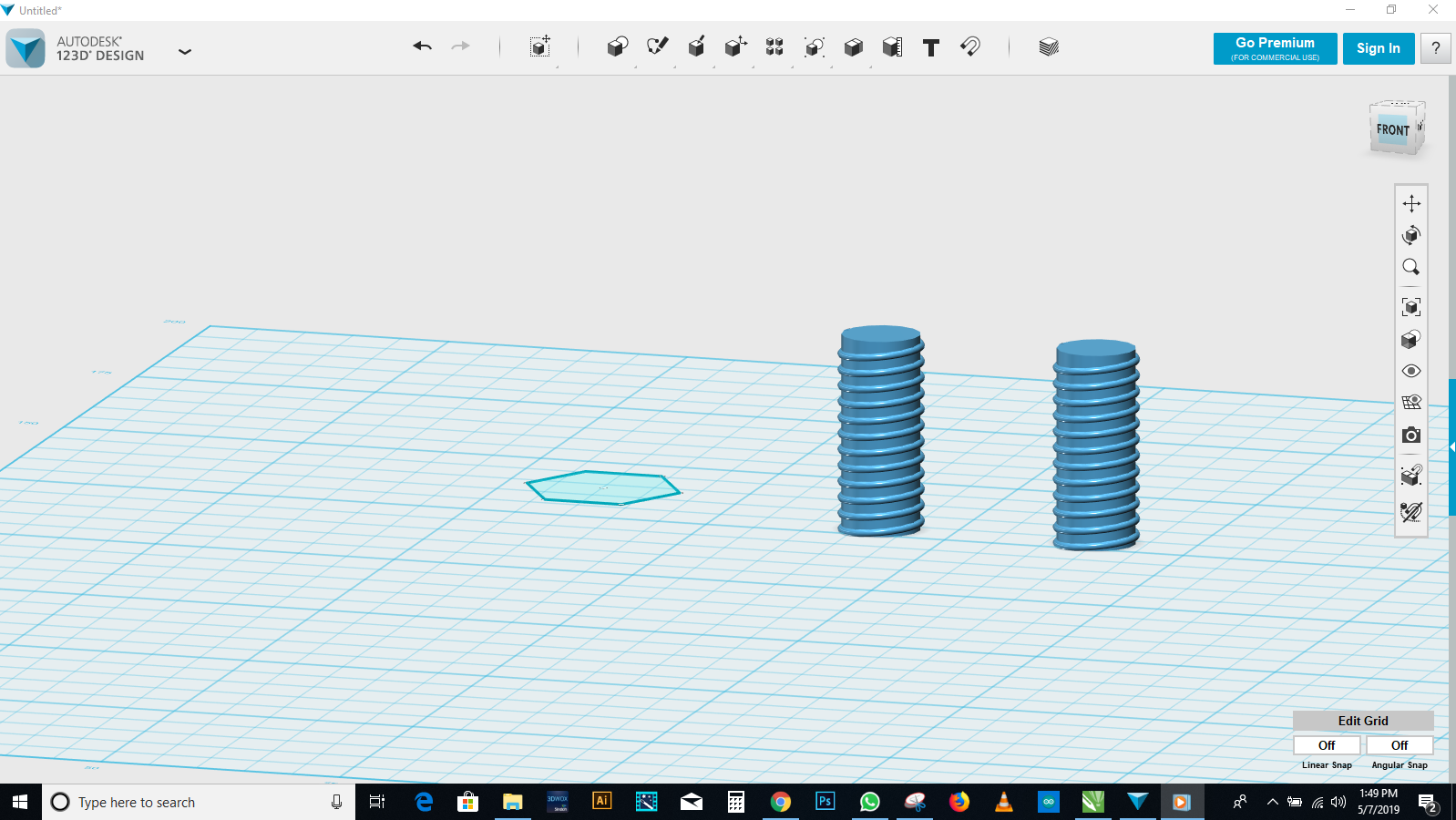Click the FRONT face of view cube

tap(1392, 129)
